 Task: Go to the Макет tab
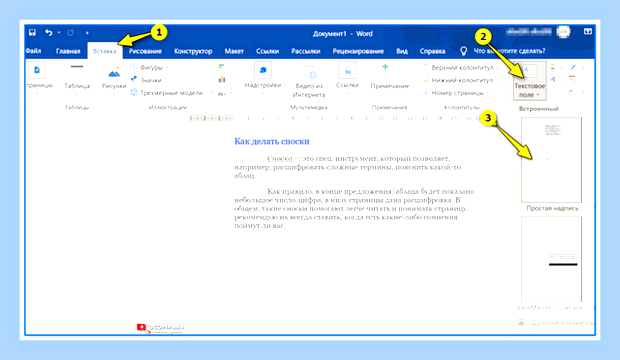click(234, 51)
